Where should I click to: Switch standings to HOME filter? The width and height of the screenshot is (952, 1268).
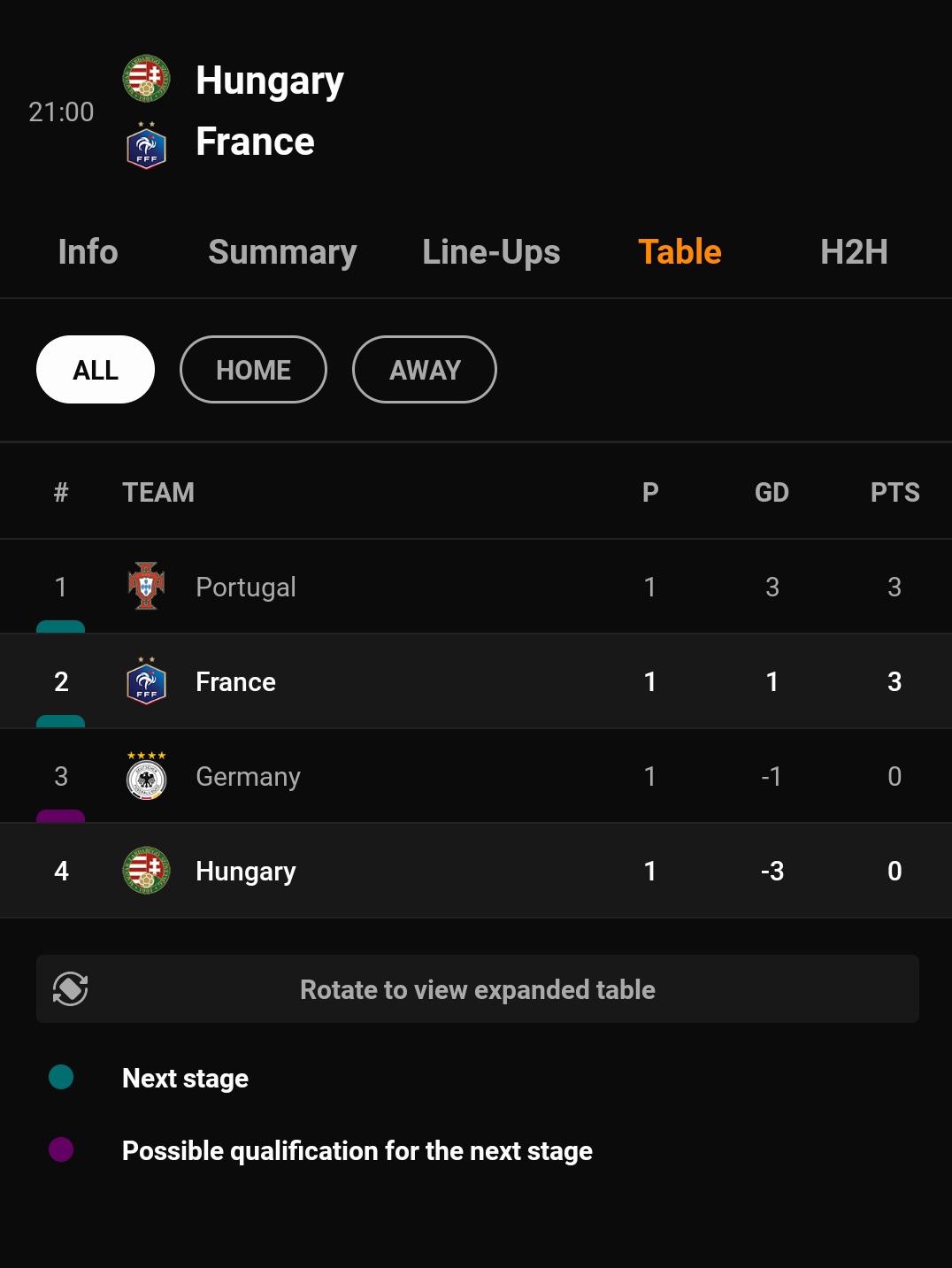(x=253, y=370)
